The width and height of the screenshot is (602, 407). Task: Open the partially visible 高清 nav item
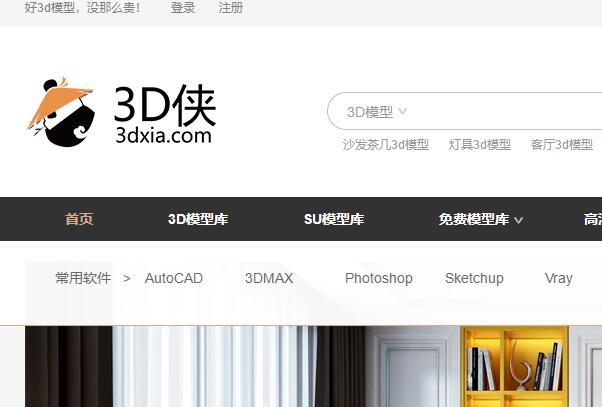pyautogui.click(x=592, y=219)
